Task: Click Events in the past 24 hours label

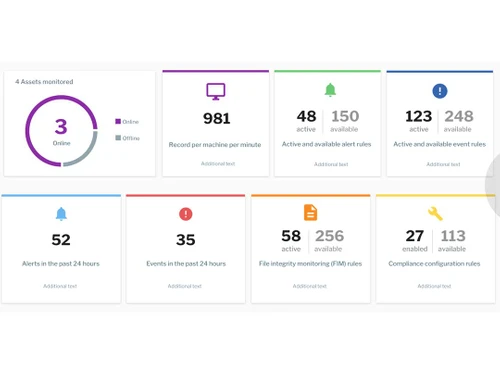Action: pyautogui.click(x=186, y=264)
